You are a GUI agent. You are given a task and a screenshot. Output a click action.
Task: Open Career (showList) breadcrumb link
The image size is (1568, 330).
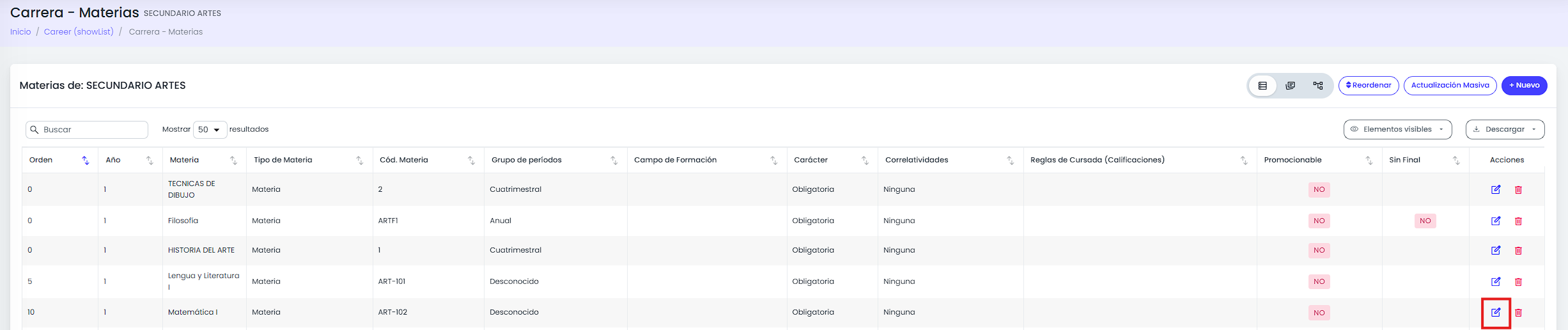(79, 31)
